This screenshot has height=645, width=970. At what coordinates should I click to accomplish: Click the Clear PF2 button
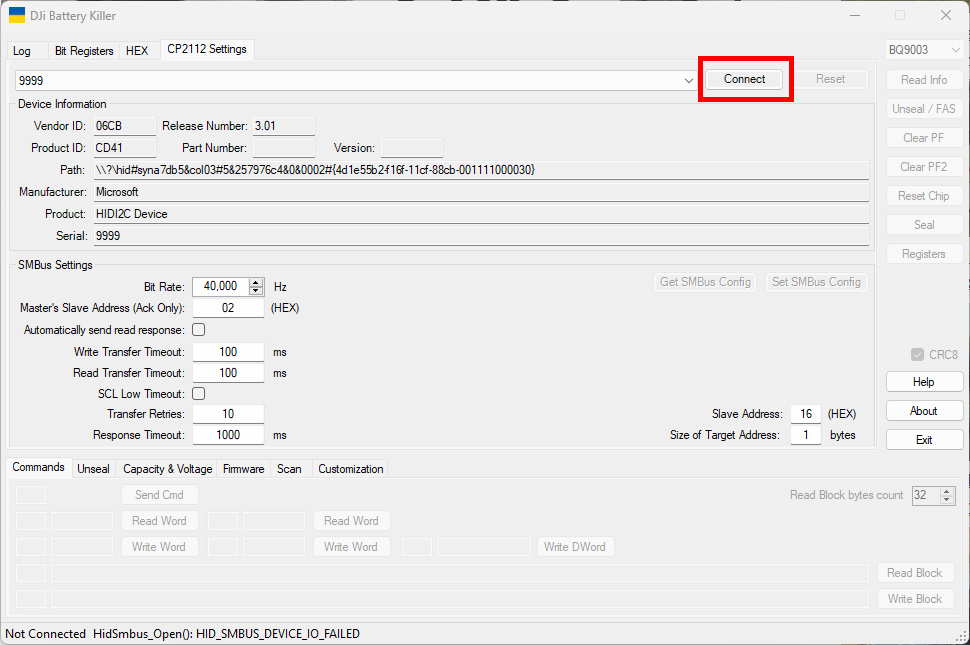924,166
